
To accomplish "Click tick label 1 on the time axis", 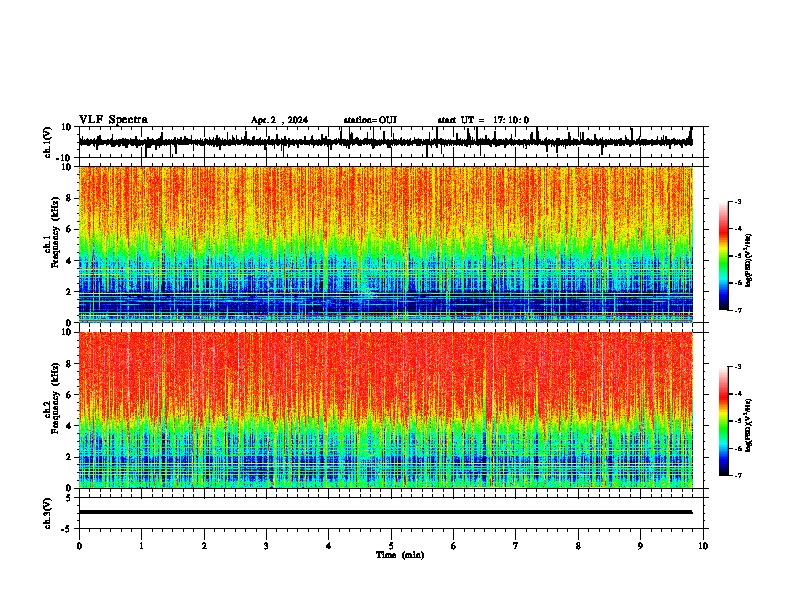I will click(141, 546).
